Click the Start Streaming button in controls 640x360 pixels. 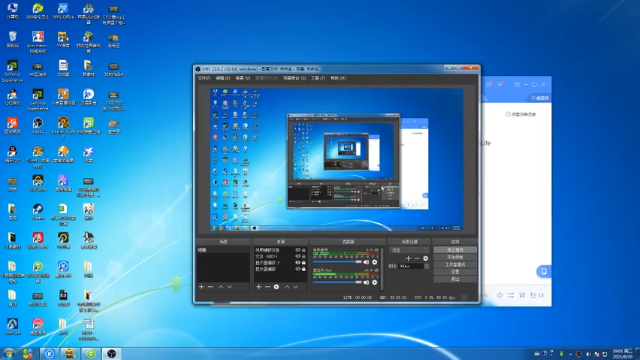(x=455, y=250)
